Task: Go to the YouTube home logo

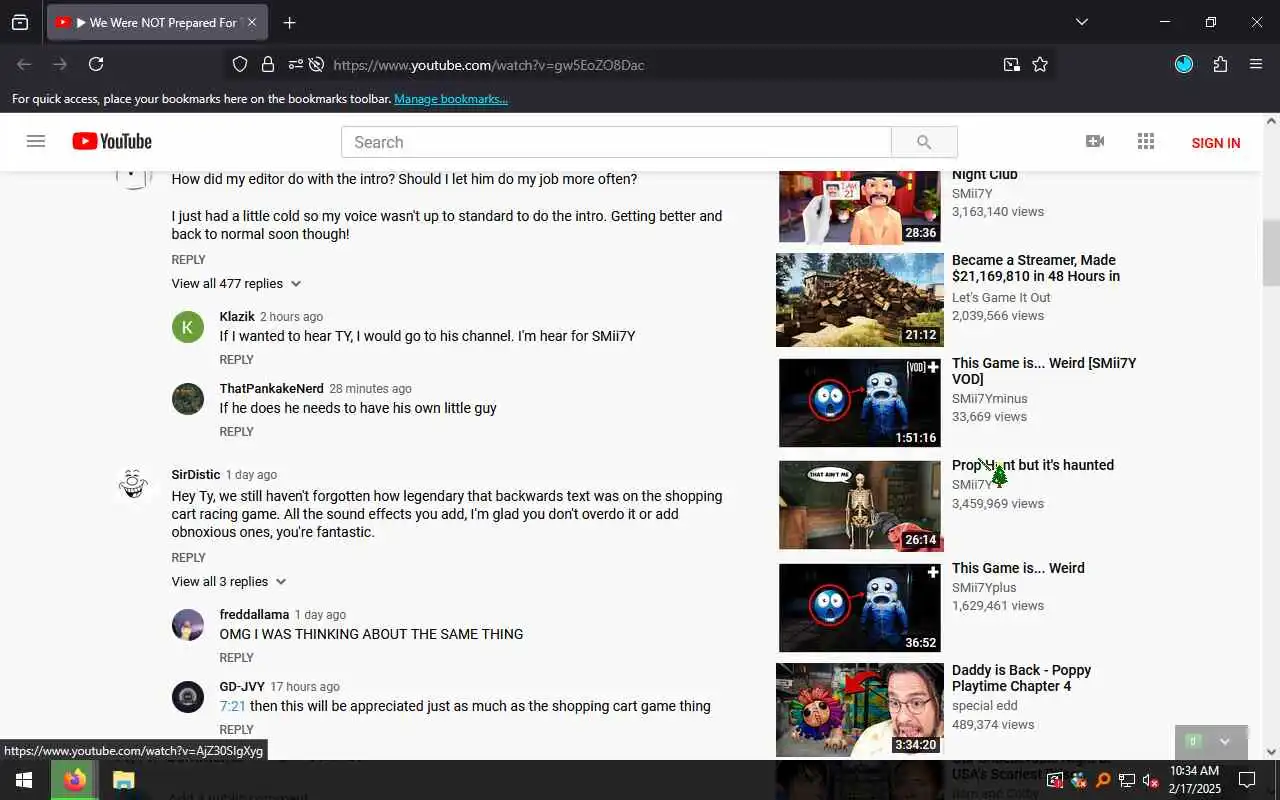Action: [112, 141]
